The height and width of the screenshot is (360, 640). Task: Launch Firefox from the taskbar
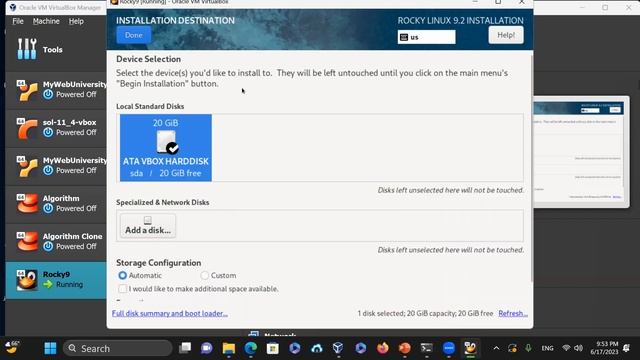pos(382,348)
